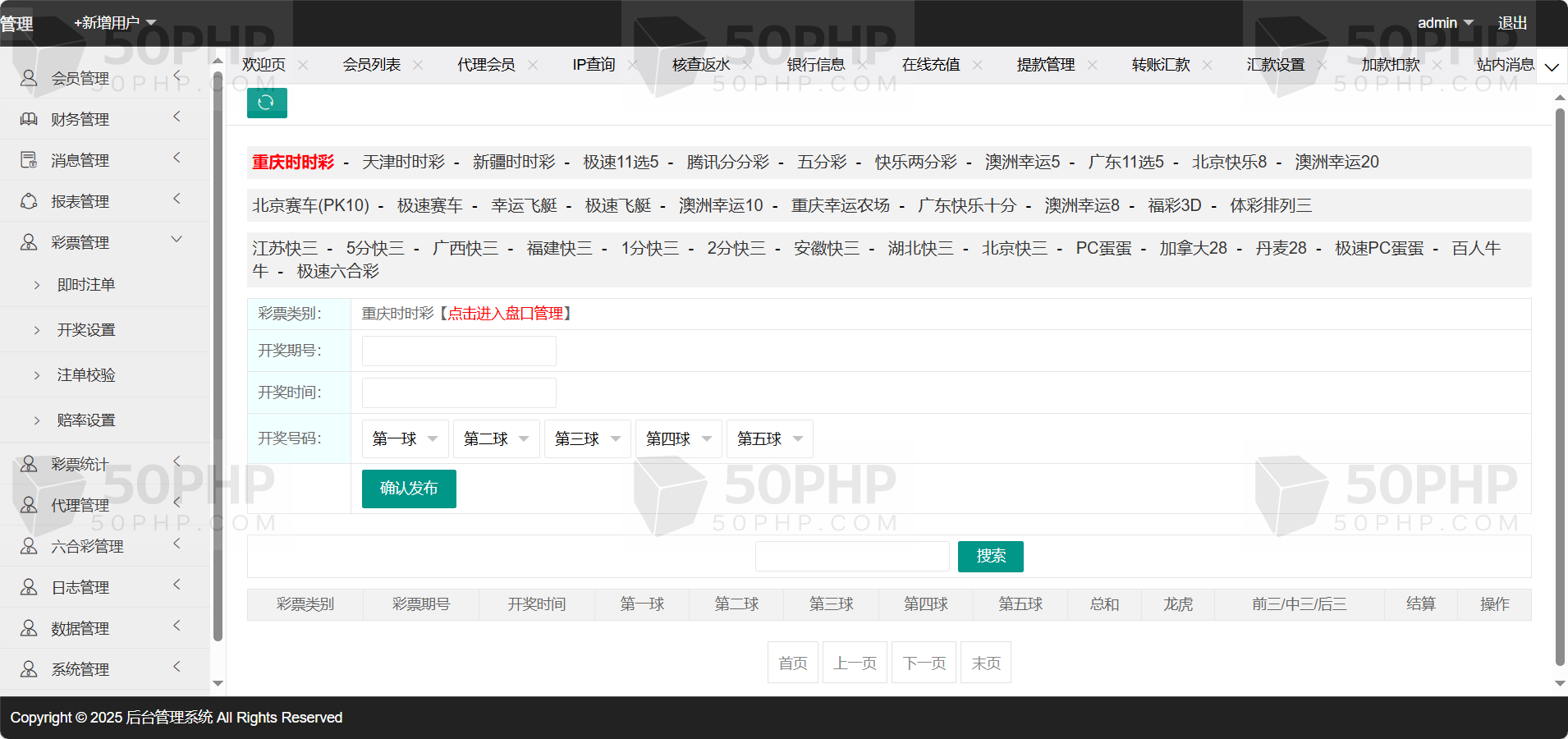1568x739 pixels.
Task: Click the 财务管理 book icon in sidebar
Action: [29, 119]
